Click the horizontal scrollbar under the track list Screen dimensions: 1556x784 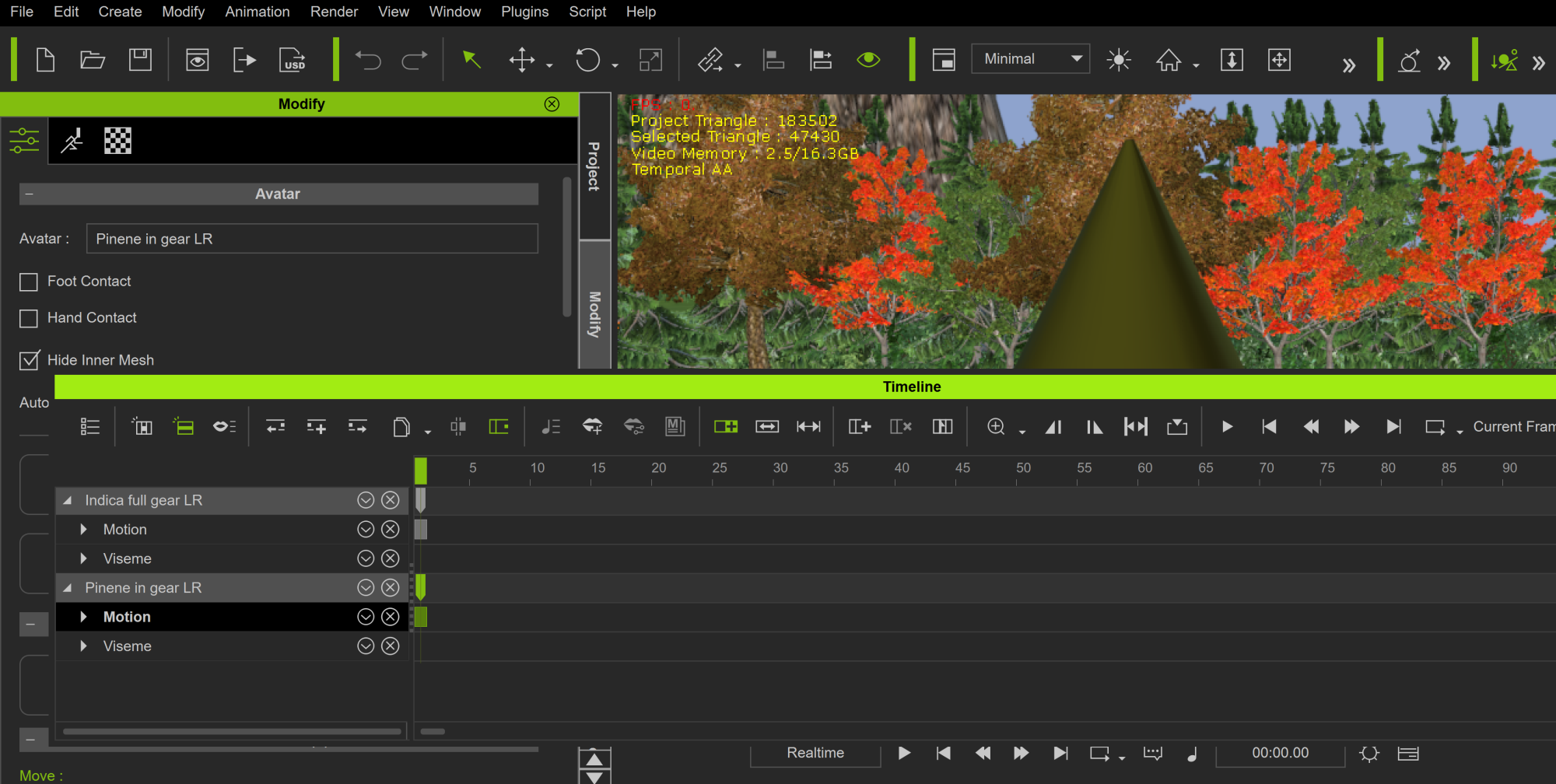pos(232,731)
